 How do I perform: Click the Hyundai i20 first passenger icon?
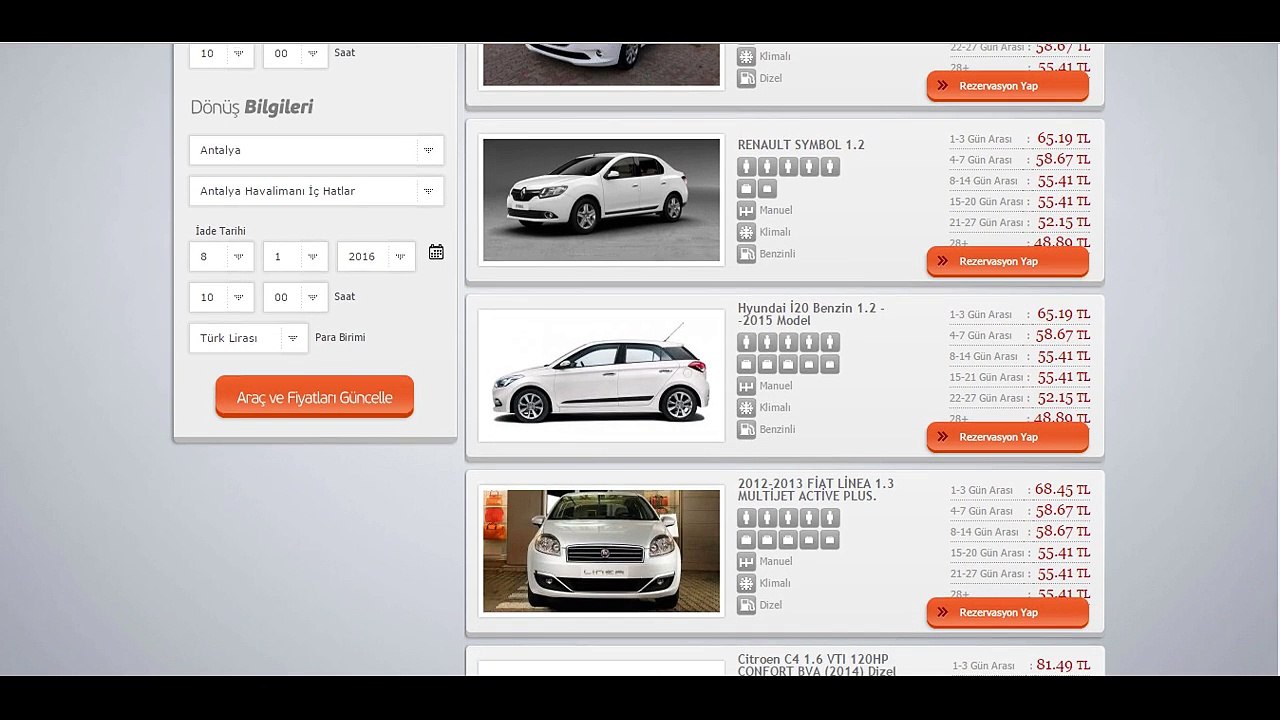tap(746, 342)
